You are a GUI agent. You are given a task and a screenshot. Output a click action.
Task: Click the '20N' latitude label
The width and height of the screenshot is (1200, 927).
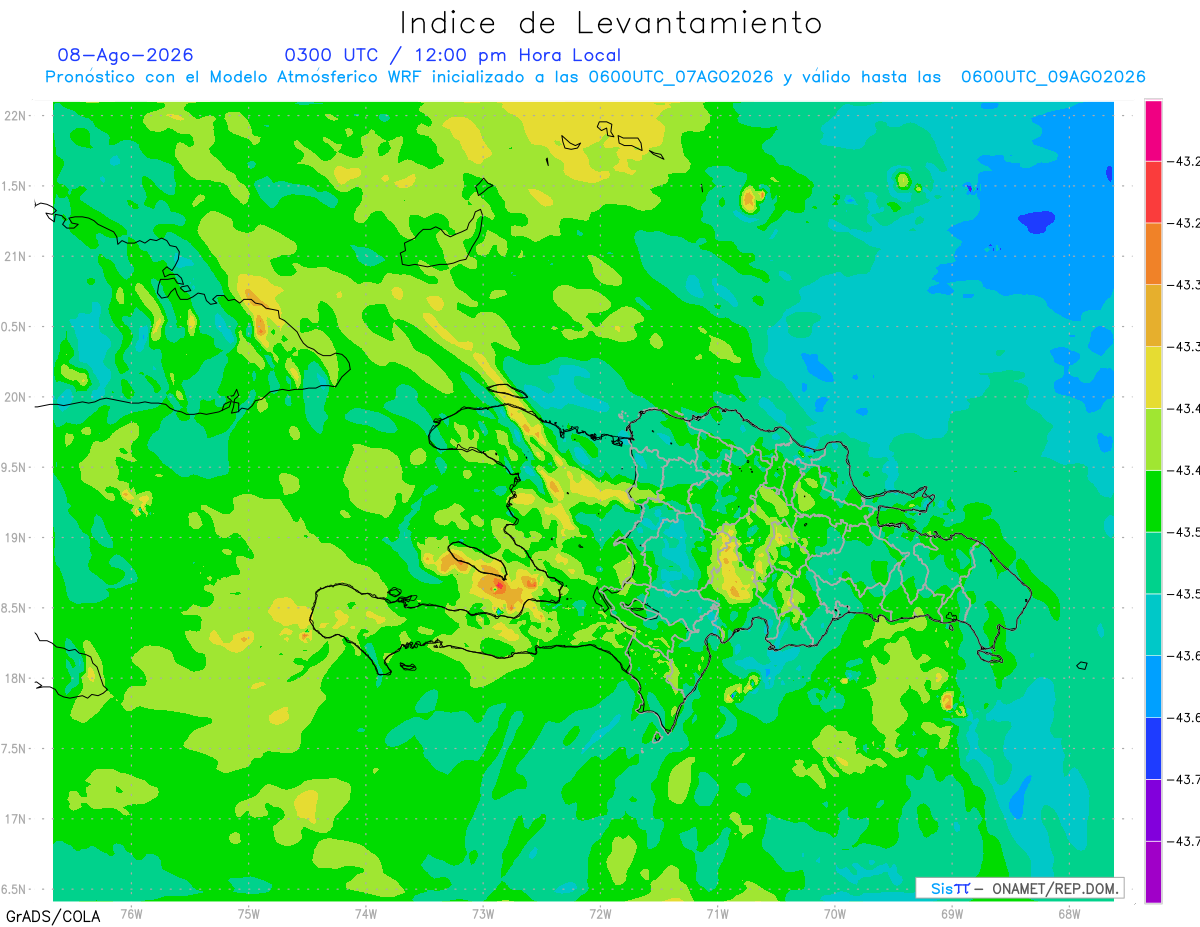tap(16, 397)
